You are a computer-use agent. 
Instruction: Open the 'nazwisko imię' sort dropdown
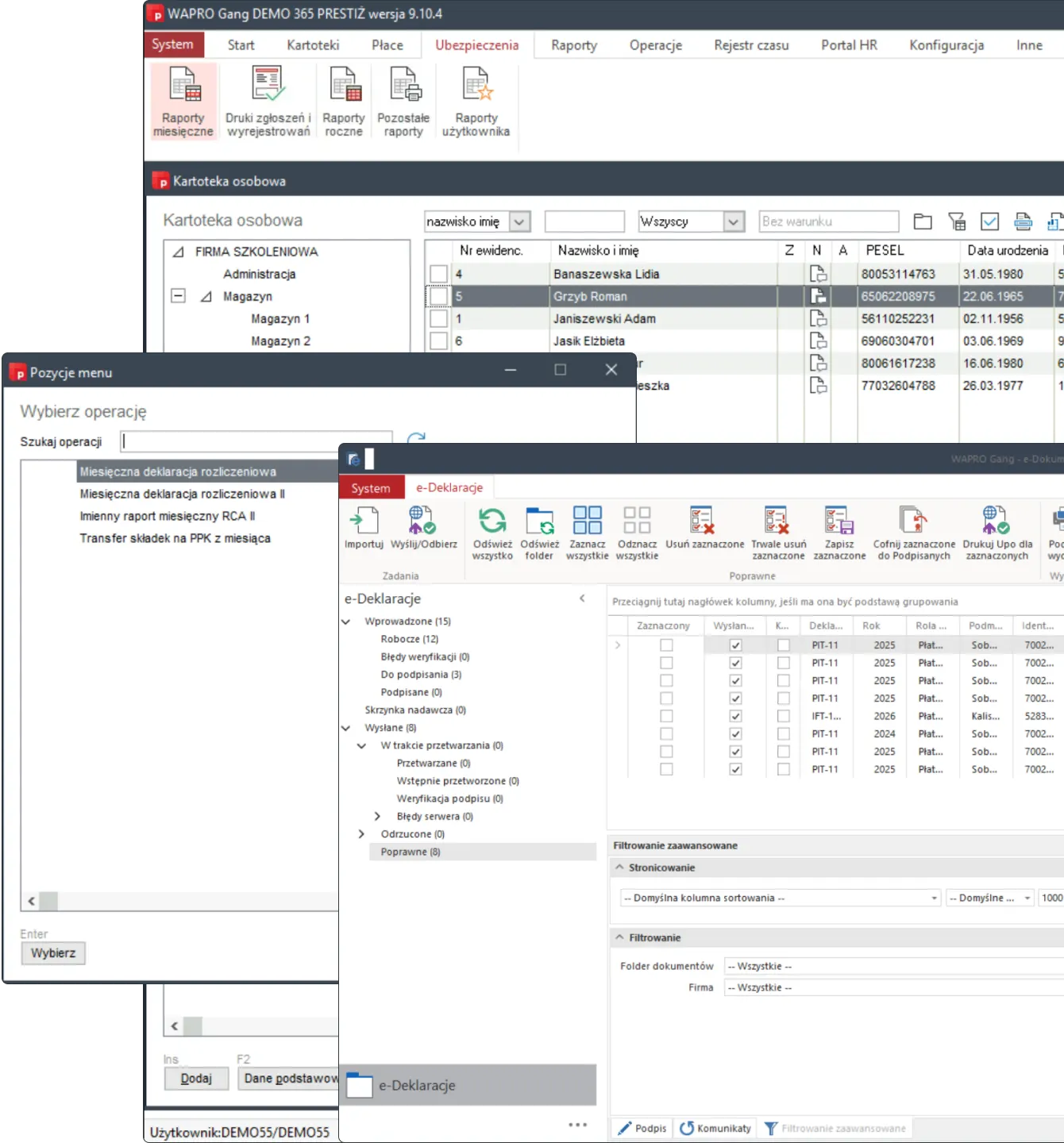(520, 221)
